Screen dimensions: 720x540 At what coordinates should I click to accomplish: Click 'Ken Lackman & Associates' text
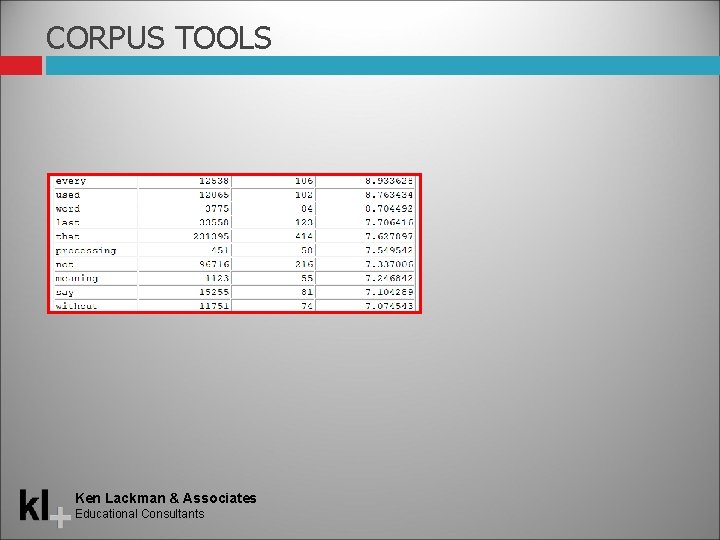click(x=166, y=498)
